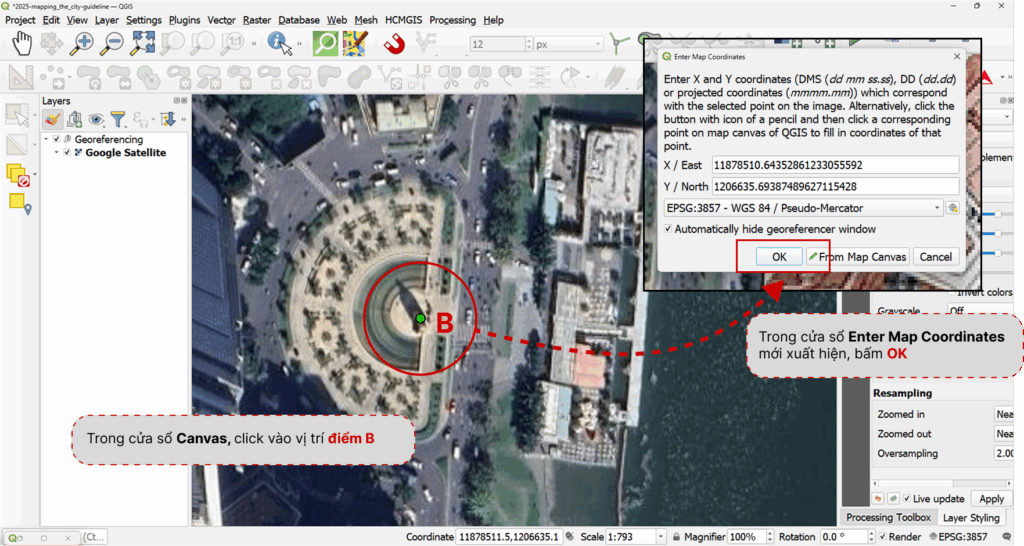
Task: Click the Y / North coordinate field
Action: pos(835,187)
